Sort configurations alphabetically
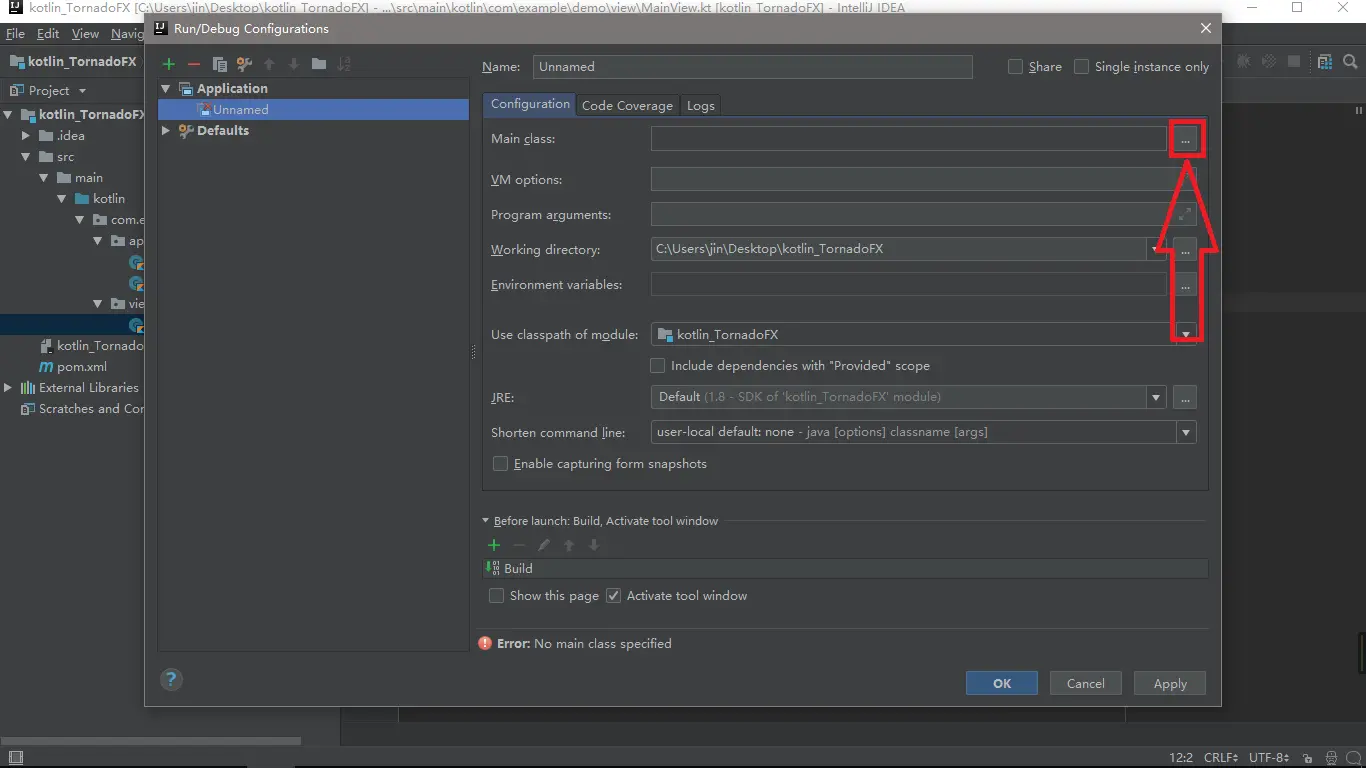The height and width of the screenshot is (768, 1366). click(x=344, y=64)
